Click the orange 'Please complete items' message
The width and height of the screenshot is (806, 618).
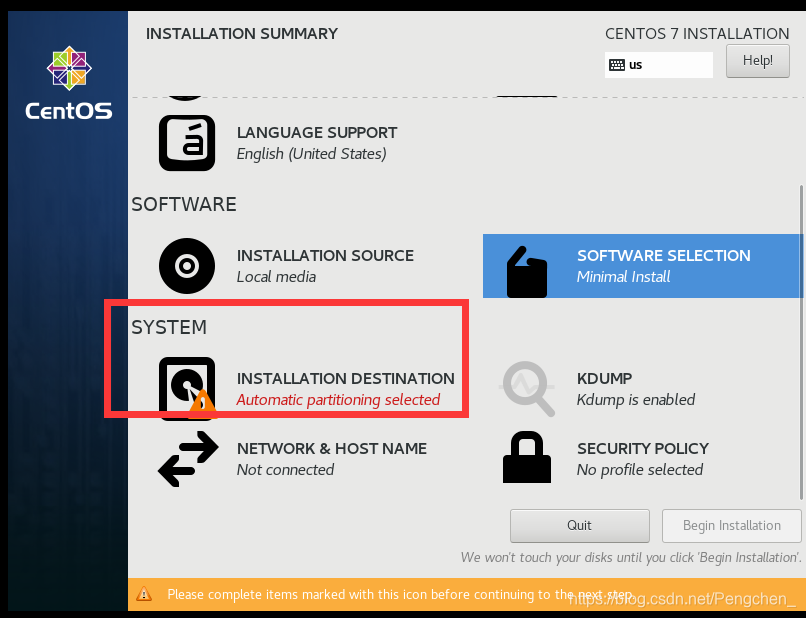[400, 594]
